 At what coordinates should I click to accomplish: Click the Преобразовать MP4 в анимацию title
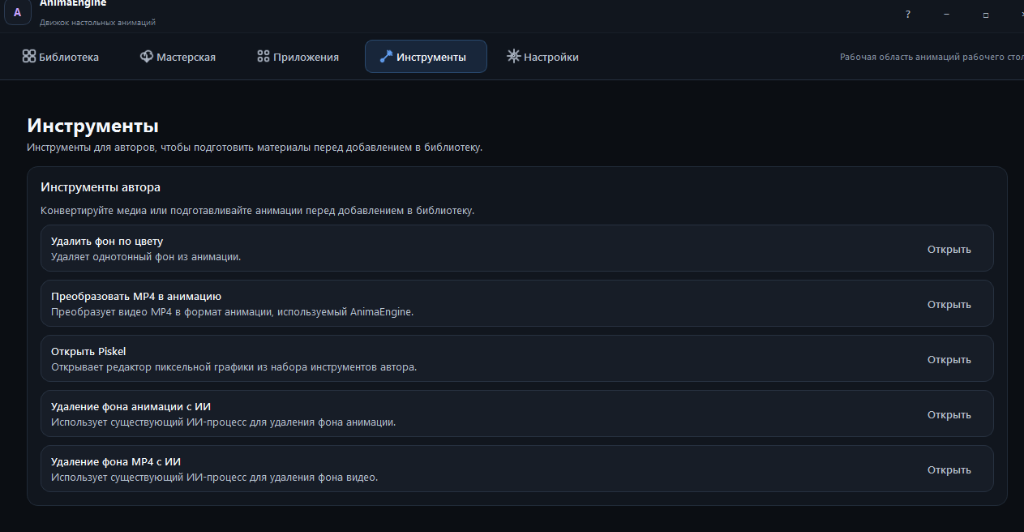coord(136,296)
